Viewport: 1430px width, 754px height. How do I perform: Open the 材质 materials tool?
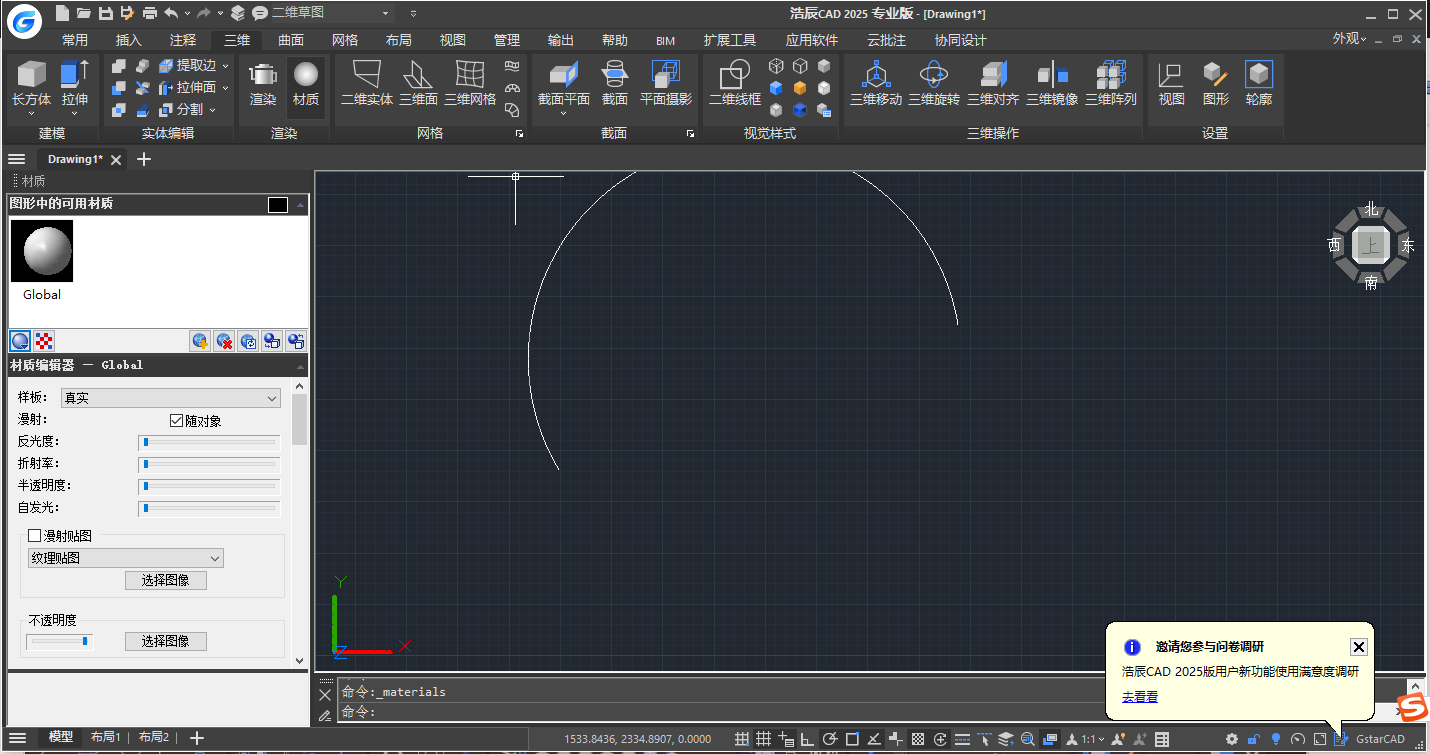(x=306, y=76)
